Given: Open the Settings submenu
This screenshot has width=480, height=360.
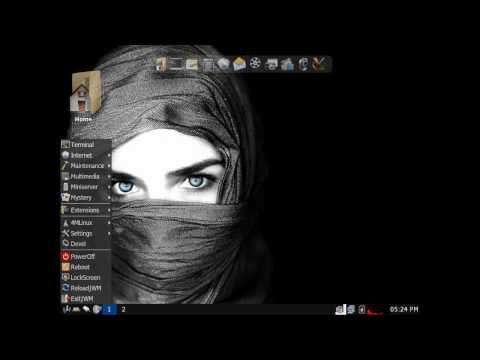Looking at the screenshot, I should (x=86, y=233).
